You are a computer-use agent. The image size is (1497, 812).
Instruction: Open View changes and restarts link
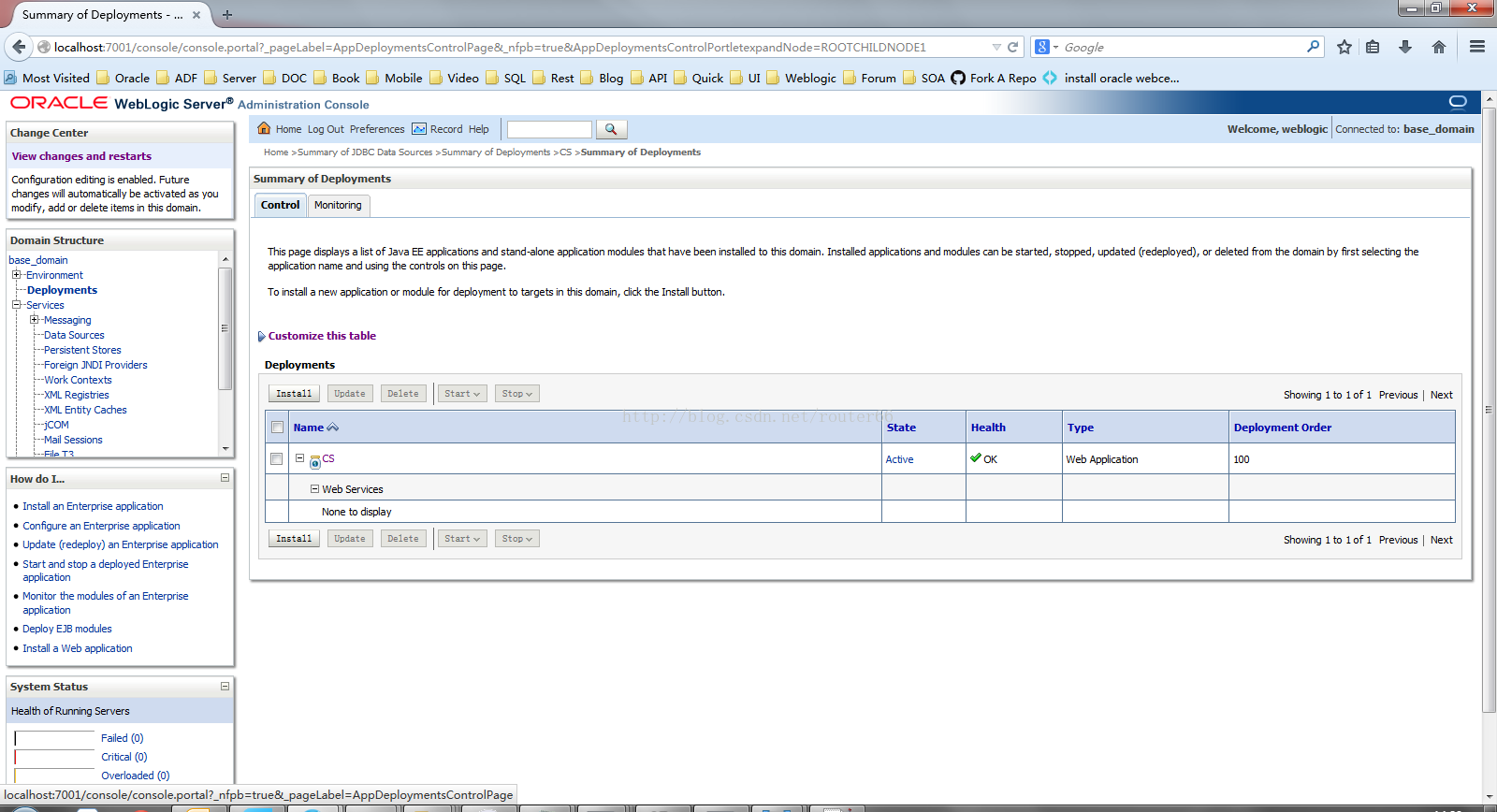point(81,156)
